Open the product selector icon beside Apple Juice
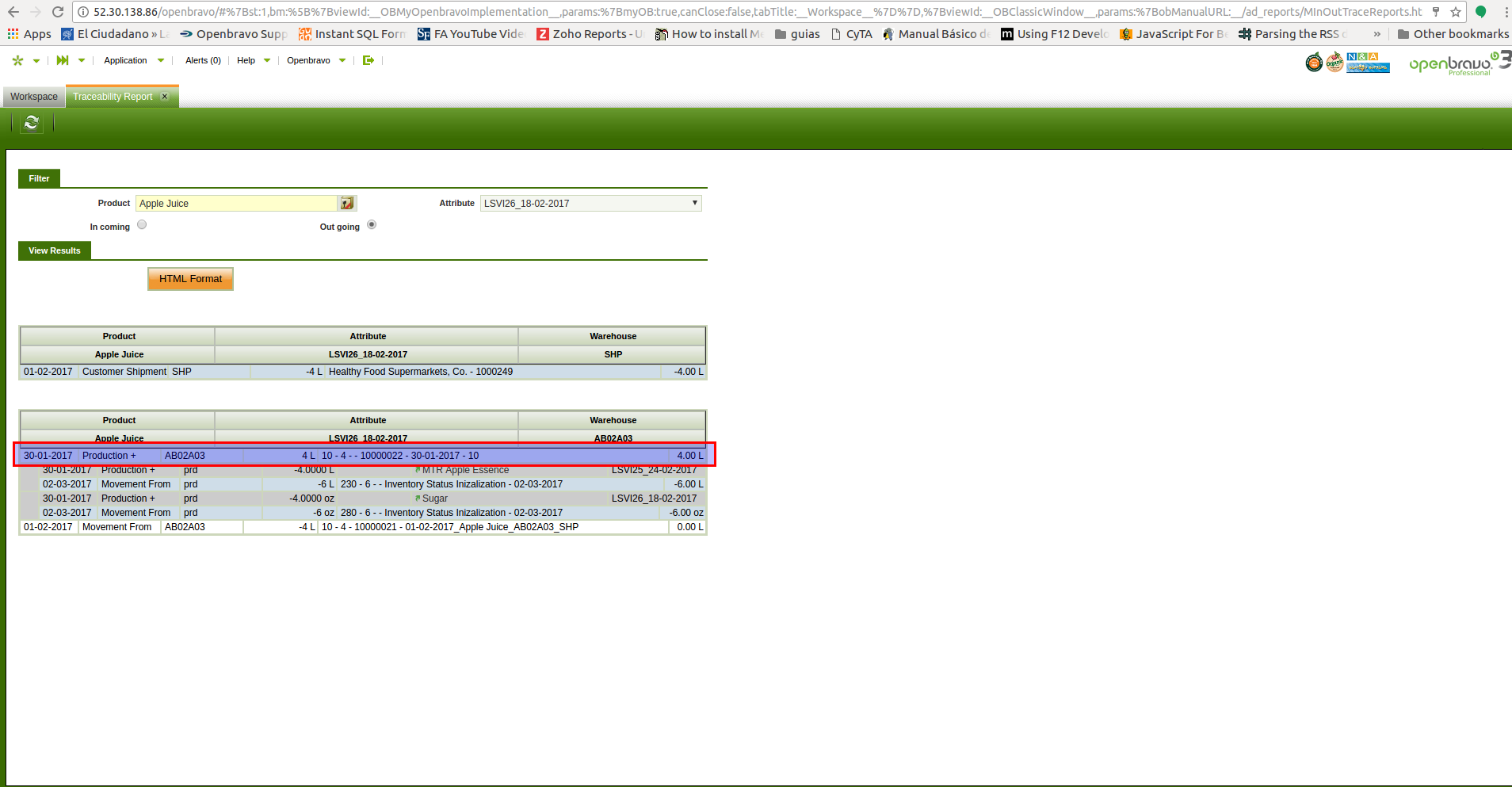Viewport: 1512px width, 787px height. pyautogui.click(x=347, y=204)
